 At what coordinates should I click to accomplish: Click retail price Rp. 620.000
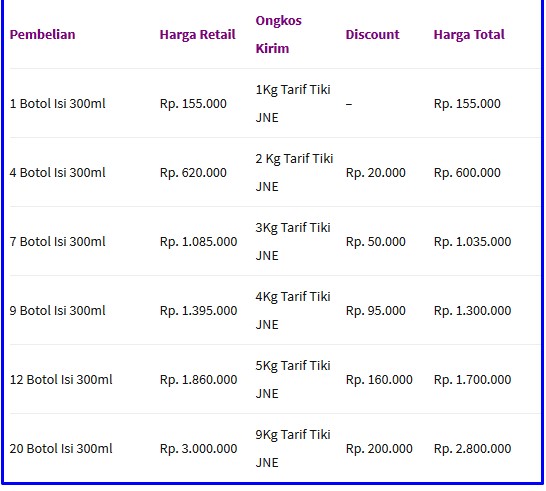[193, 172]
